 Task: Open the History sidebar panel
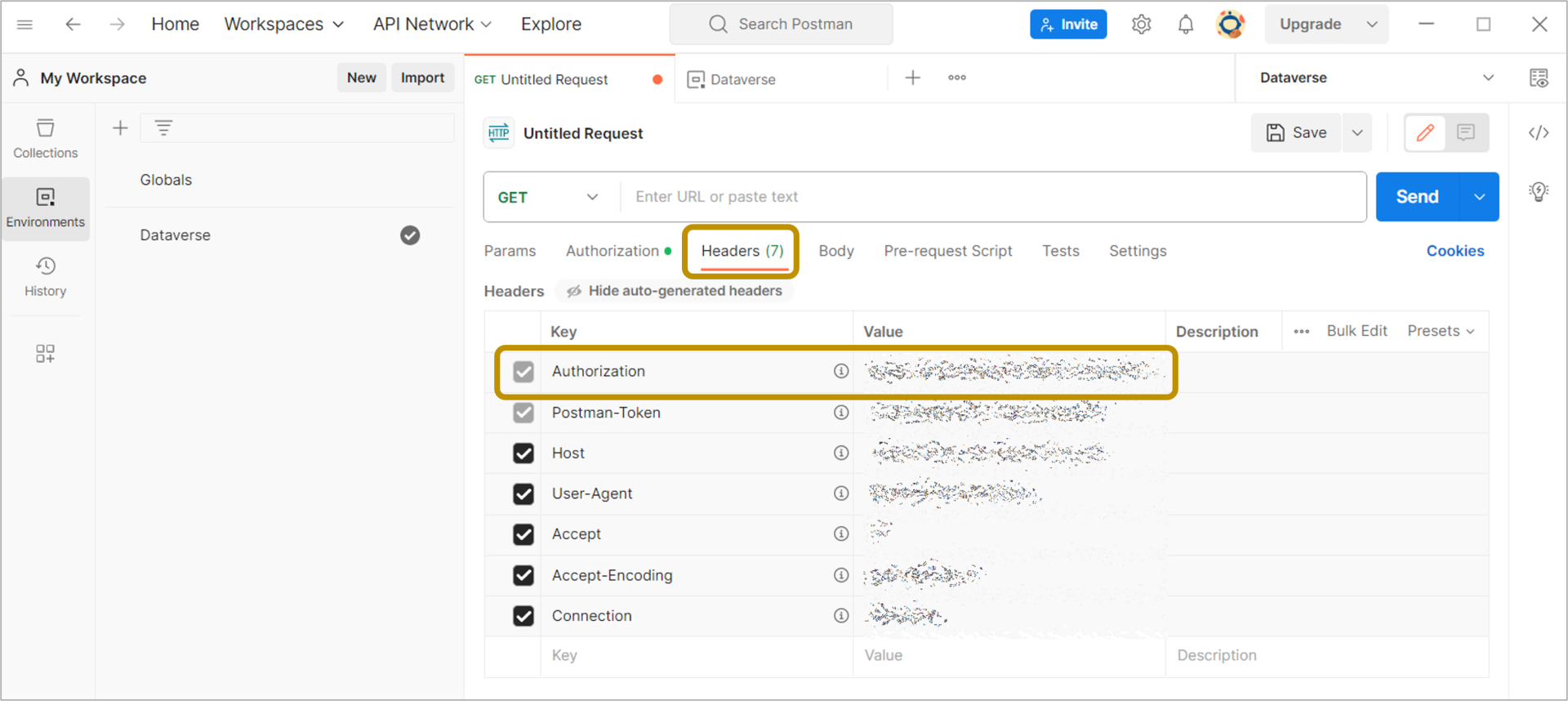coord(46,277)
